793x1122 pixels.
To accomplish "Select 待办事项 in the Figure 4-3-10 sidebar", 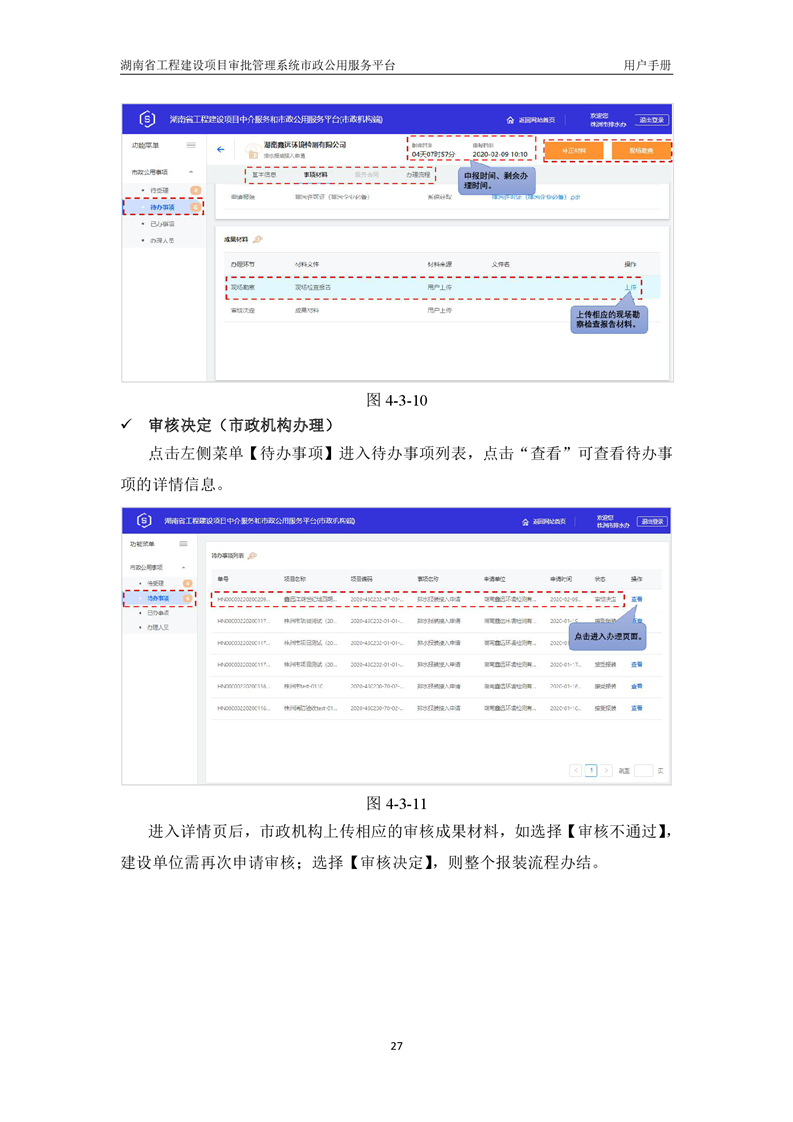I will coord(162,208).
